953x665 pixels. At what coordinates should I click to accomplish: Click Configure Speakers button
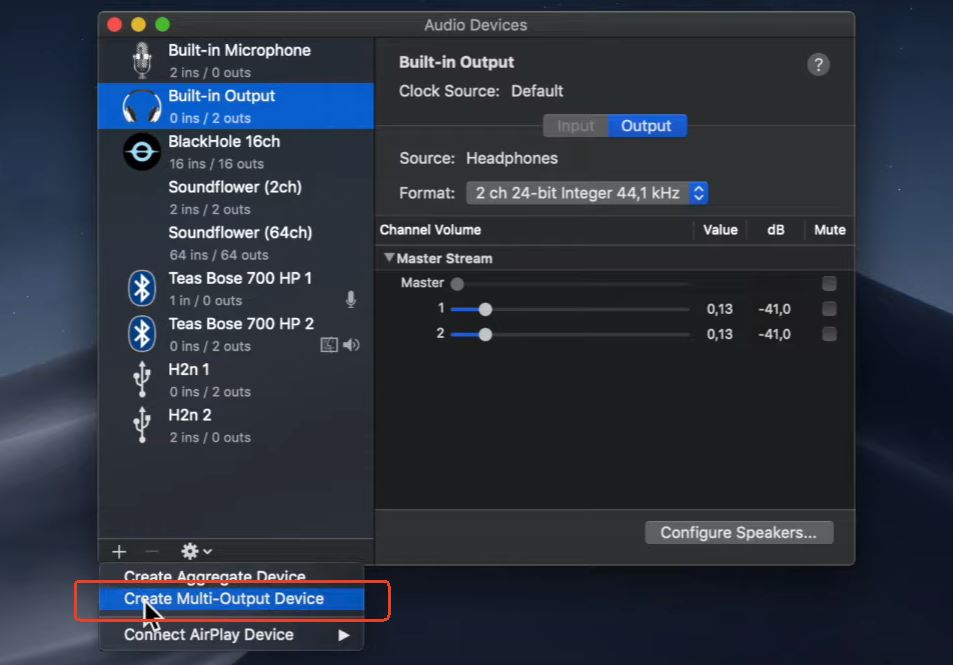(739, 532)
